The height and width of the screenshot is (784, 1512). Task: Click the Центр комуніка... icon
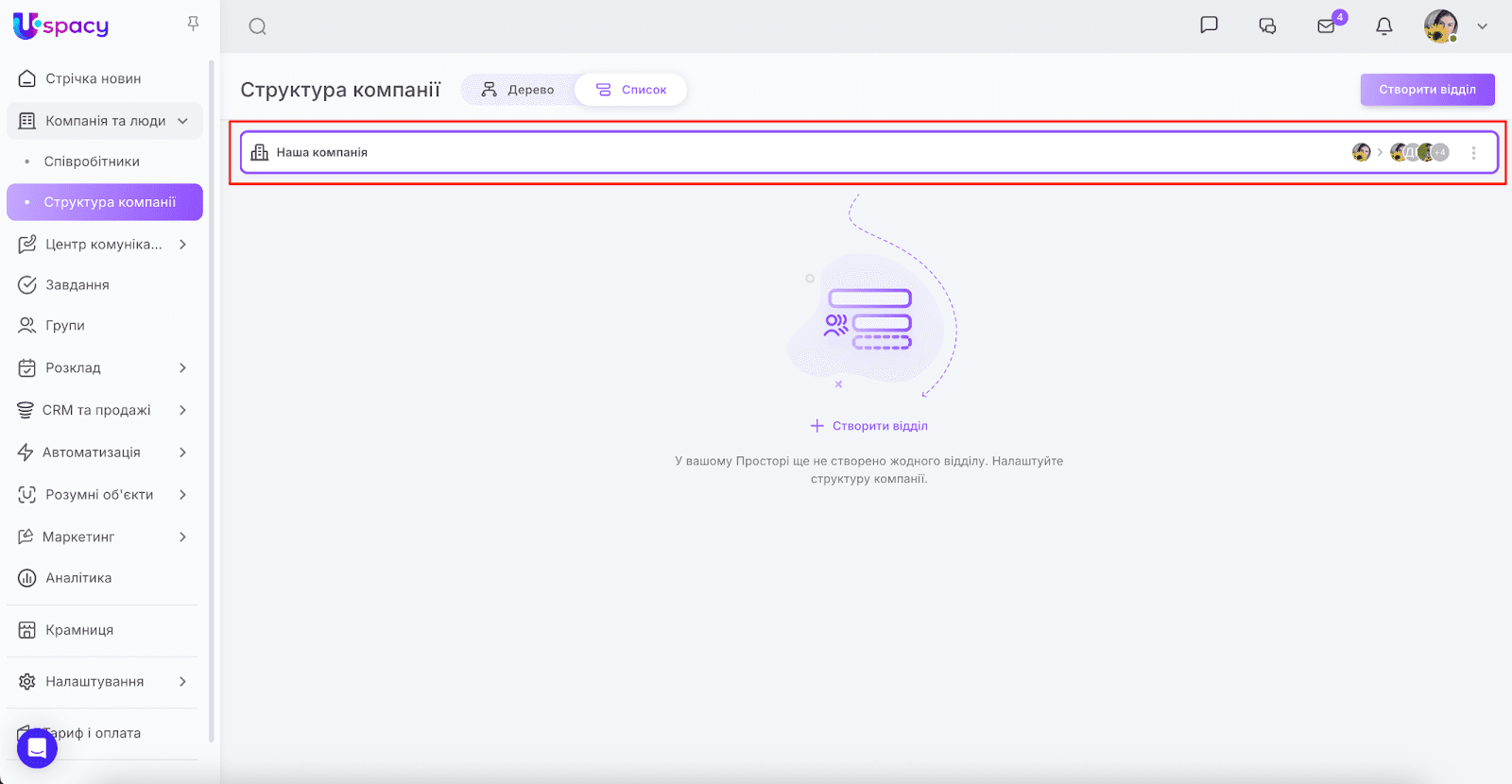[27, 245]
